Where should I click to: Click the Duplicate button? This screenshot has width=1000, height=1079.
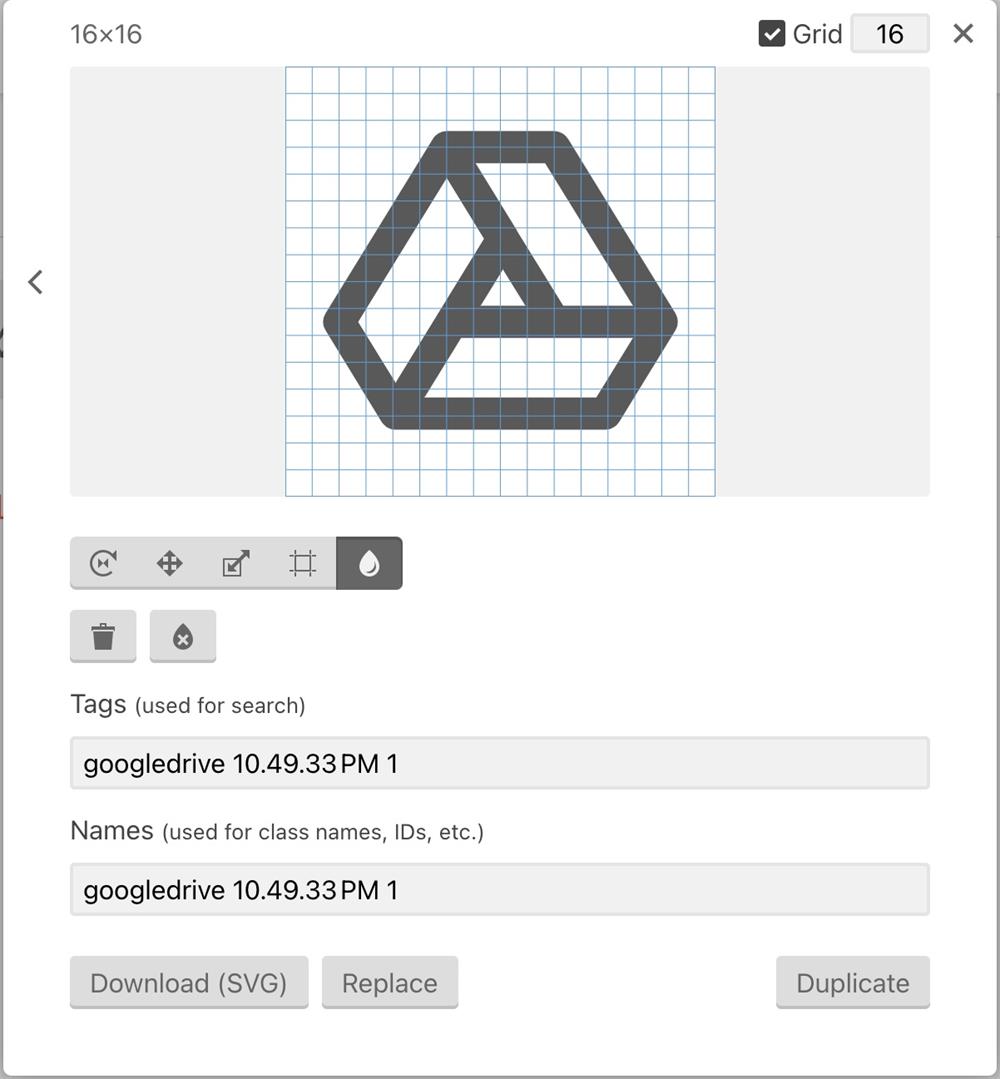point(853,983)
